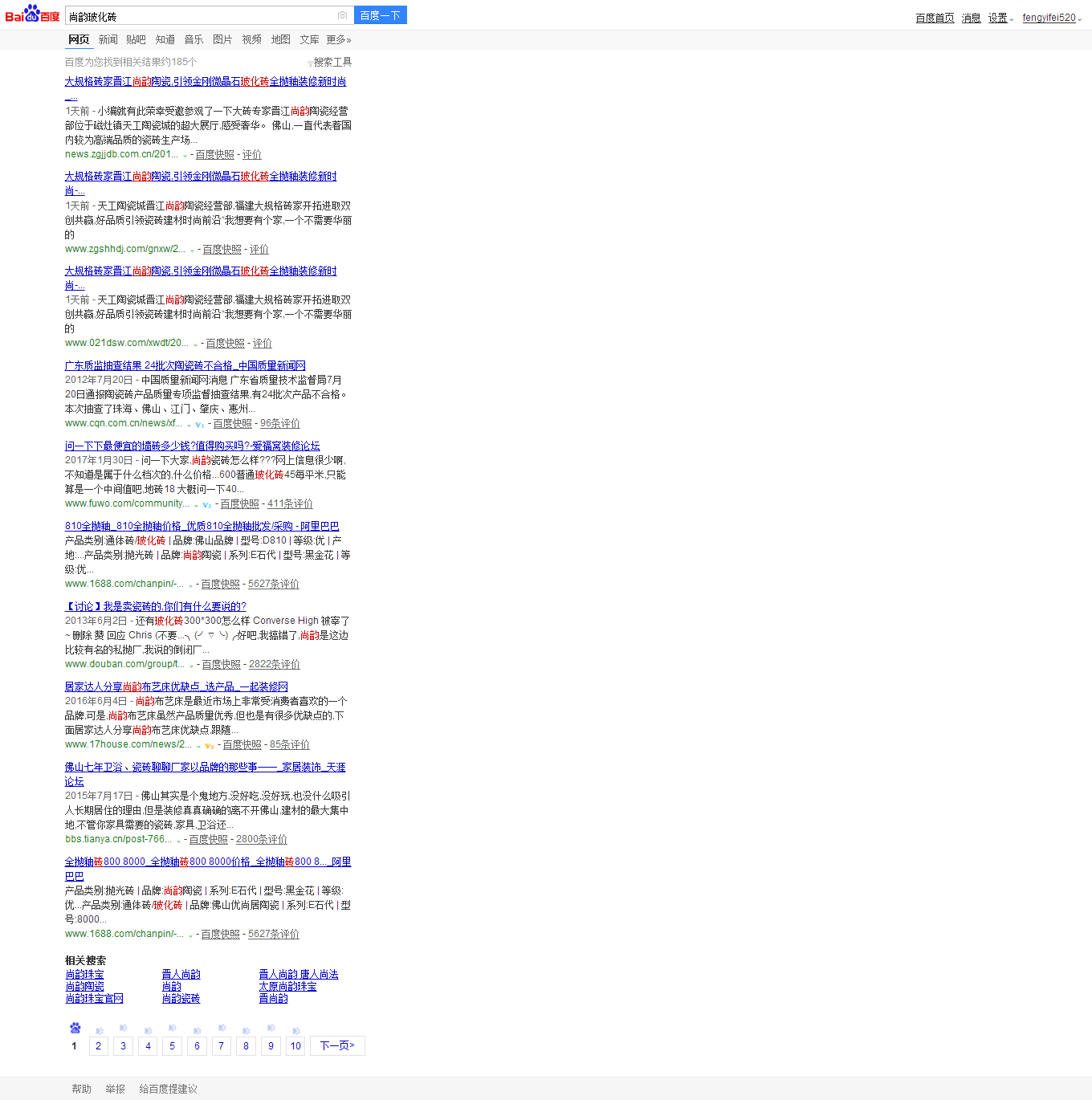Viewport: 1092px width, 1100px height.
Task: Switch to the 新闻 tab
Action: [108, 39]
